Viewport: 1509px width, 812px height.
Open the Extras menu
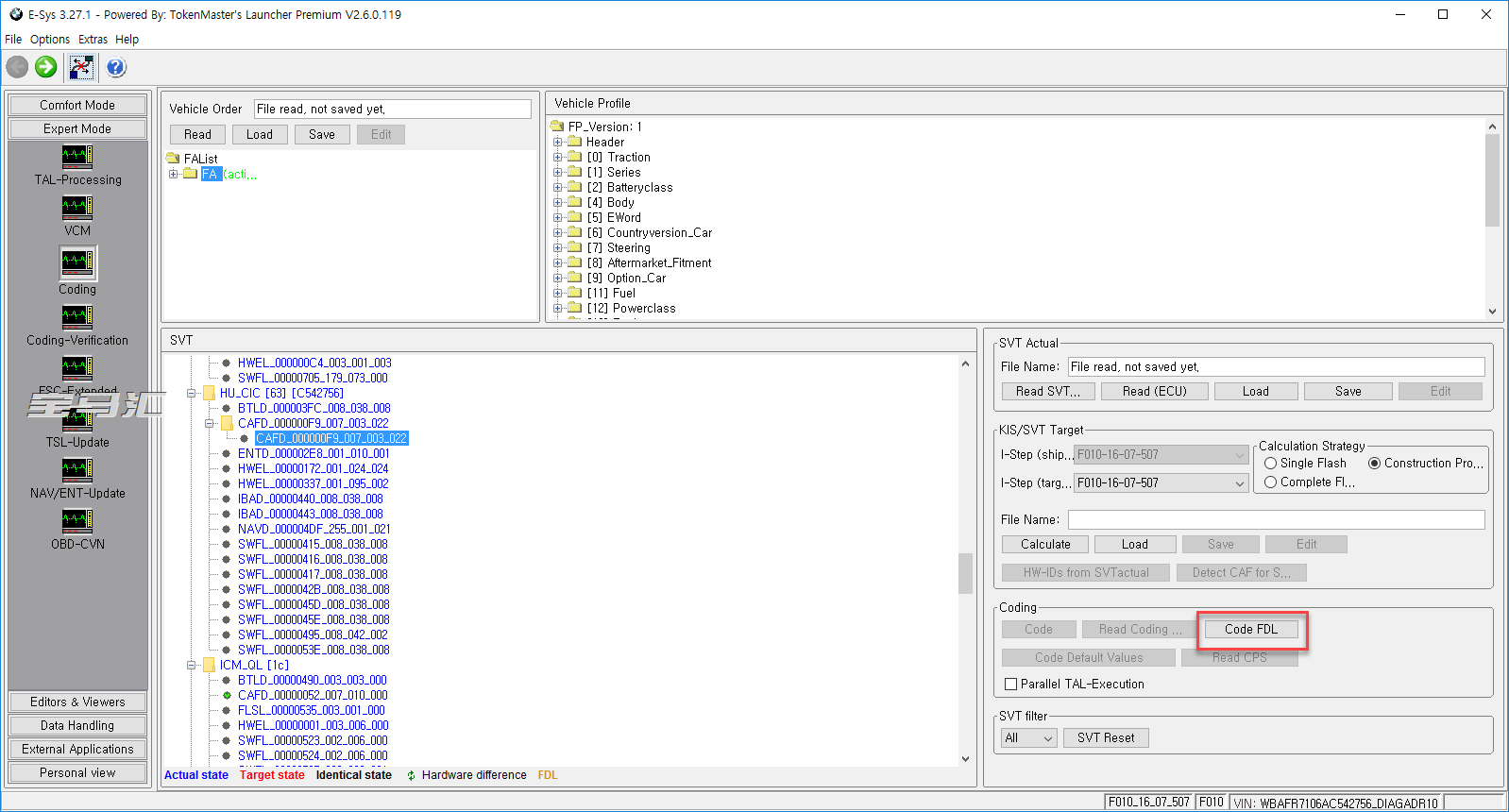pyautogui.click(x=93, y=40)
